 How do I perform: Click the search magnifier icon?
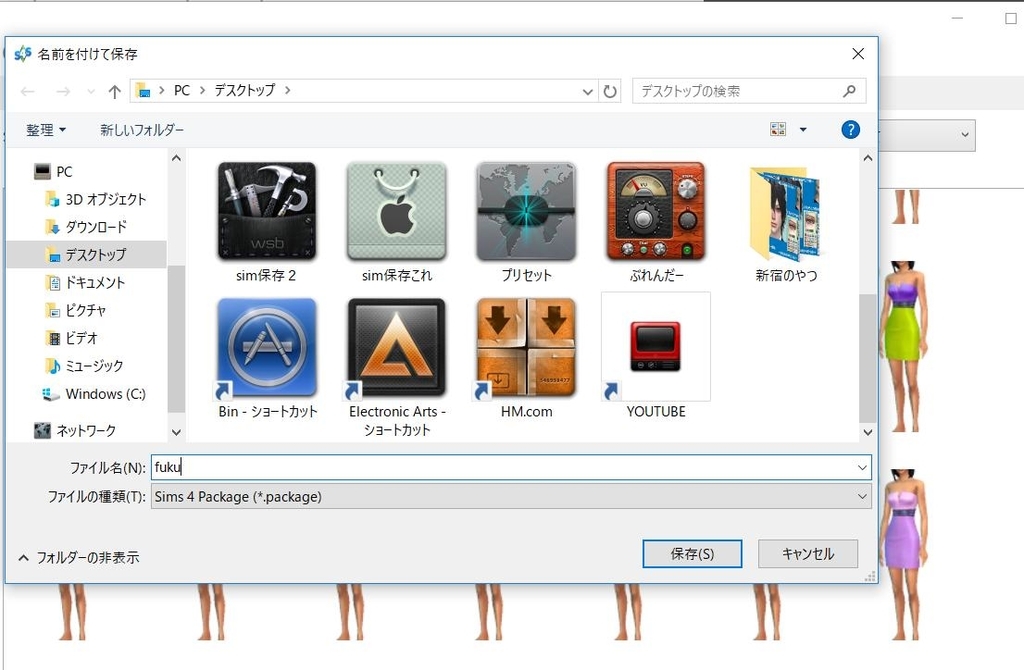coord(850,91)
